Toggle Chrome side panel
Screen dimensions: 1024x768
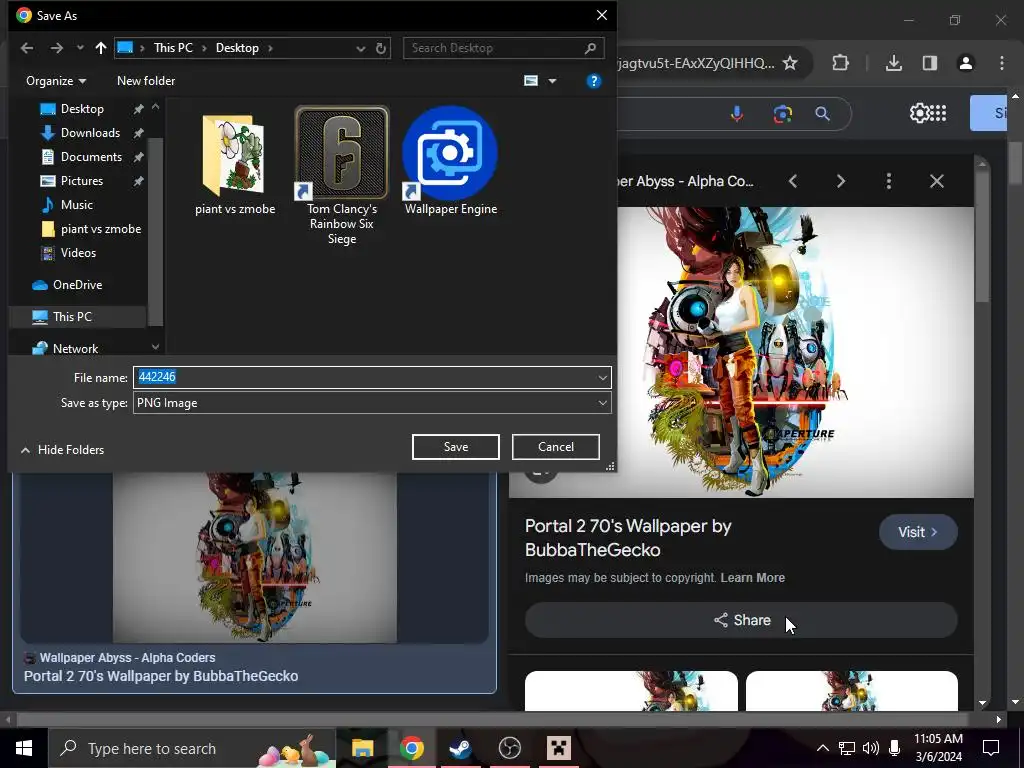[929, 63]
